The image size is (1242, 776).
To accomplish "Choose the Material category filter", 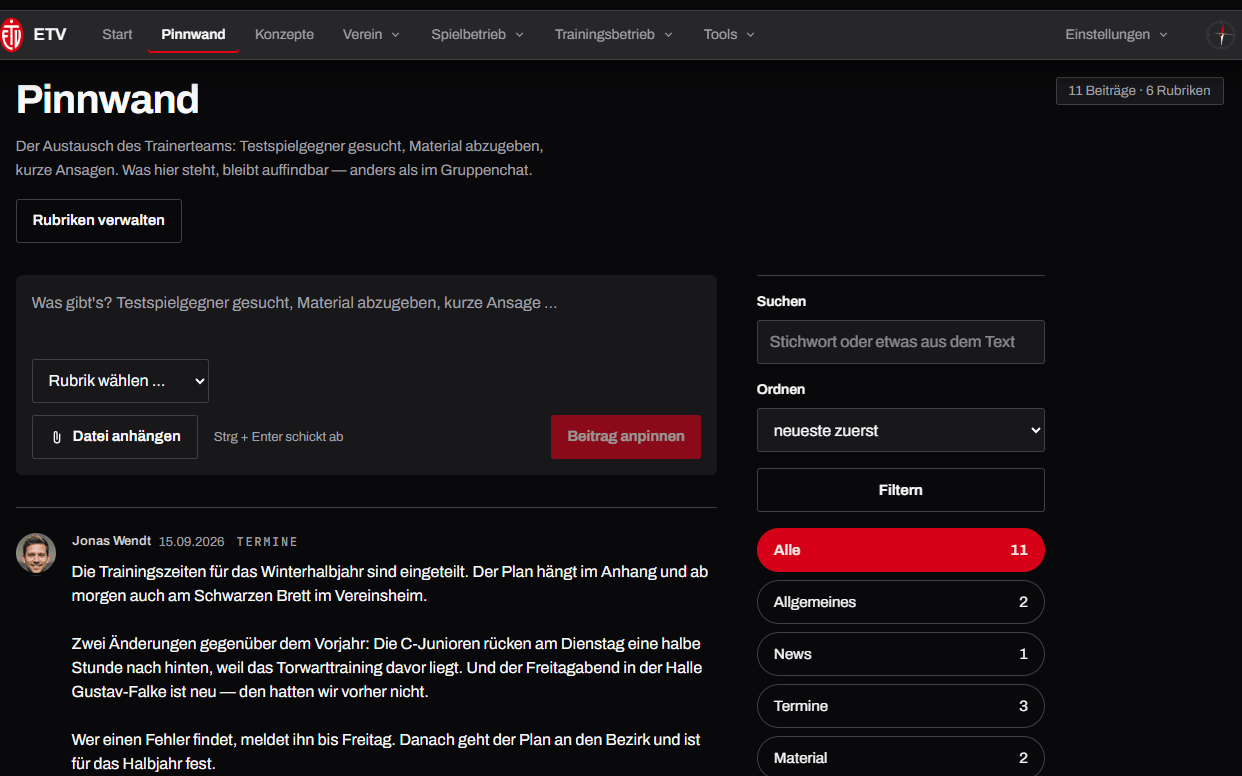I will [x=901, y=756].
